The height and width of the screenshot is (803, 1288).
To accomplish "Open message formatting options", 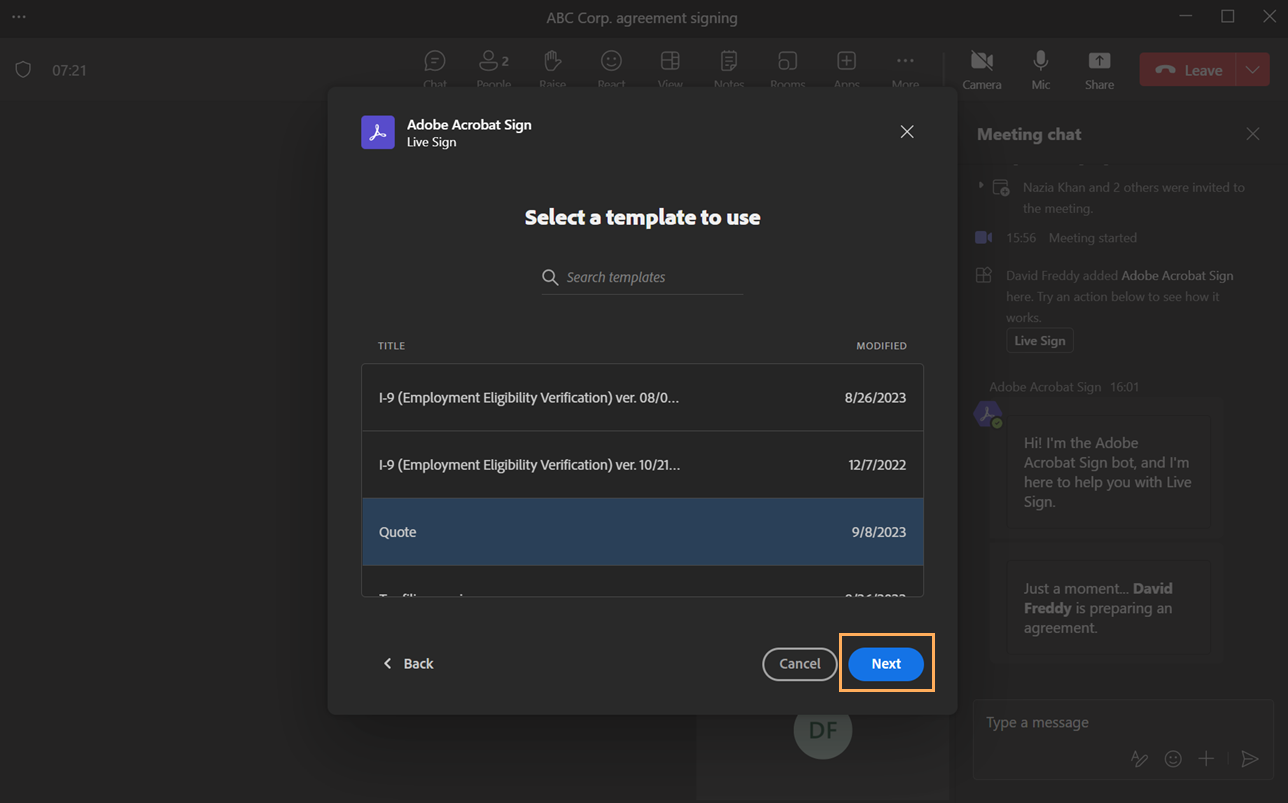I will coord(1139,758).
